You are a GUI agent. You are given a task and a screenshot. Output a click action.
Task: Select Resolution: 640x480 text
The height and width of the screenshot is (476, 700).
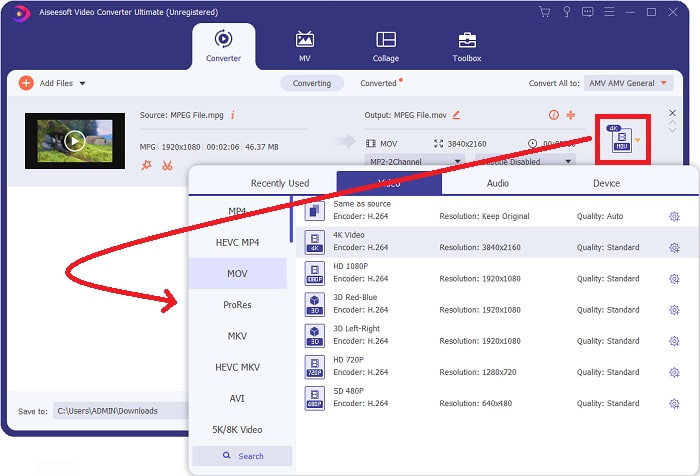click(x=475, y=403)
